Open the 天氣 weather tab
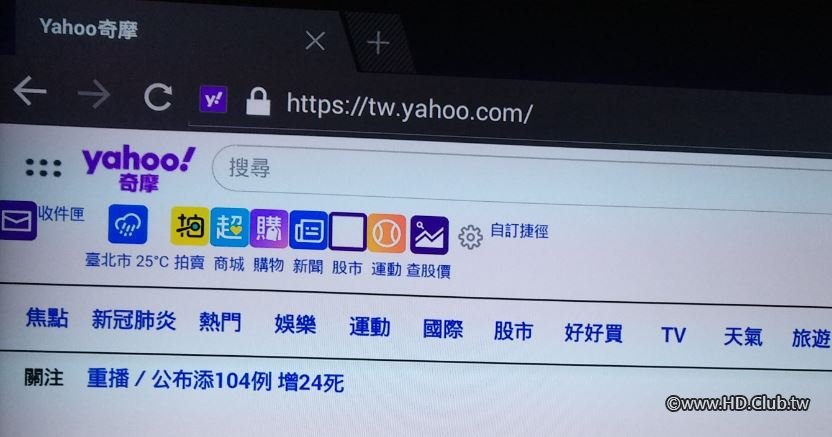The image size is (832, 437). click(x=743, y=337)
